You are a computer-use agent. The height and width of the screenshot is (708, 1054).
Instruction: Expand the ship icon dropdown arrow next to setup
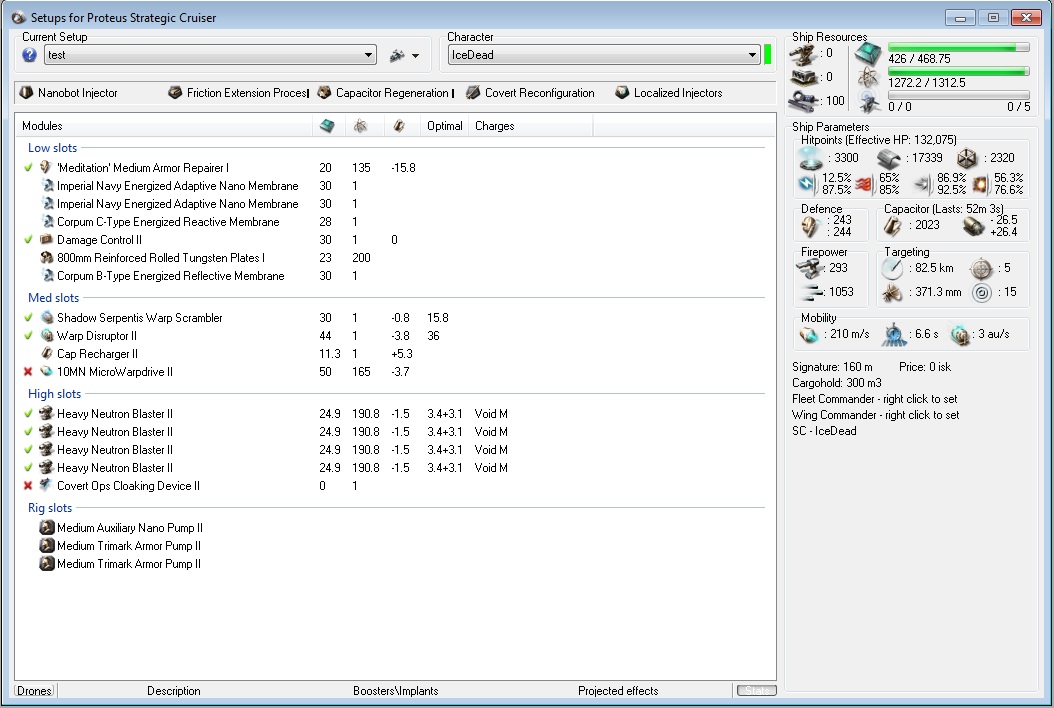pos(415,56)
